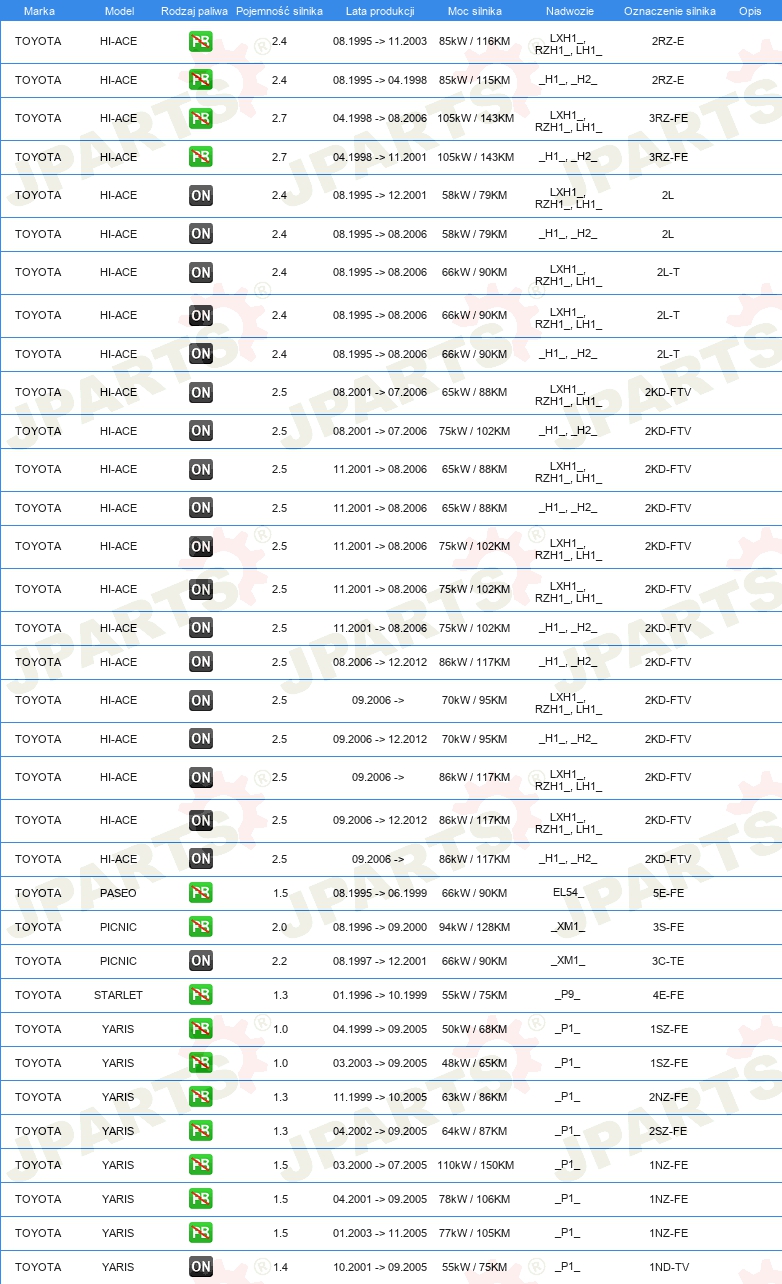Click the Lata produkcji column header
Screen dimensions: 782x1284
pos(380,11)
